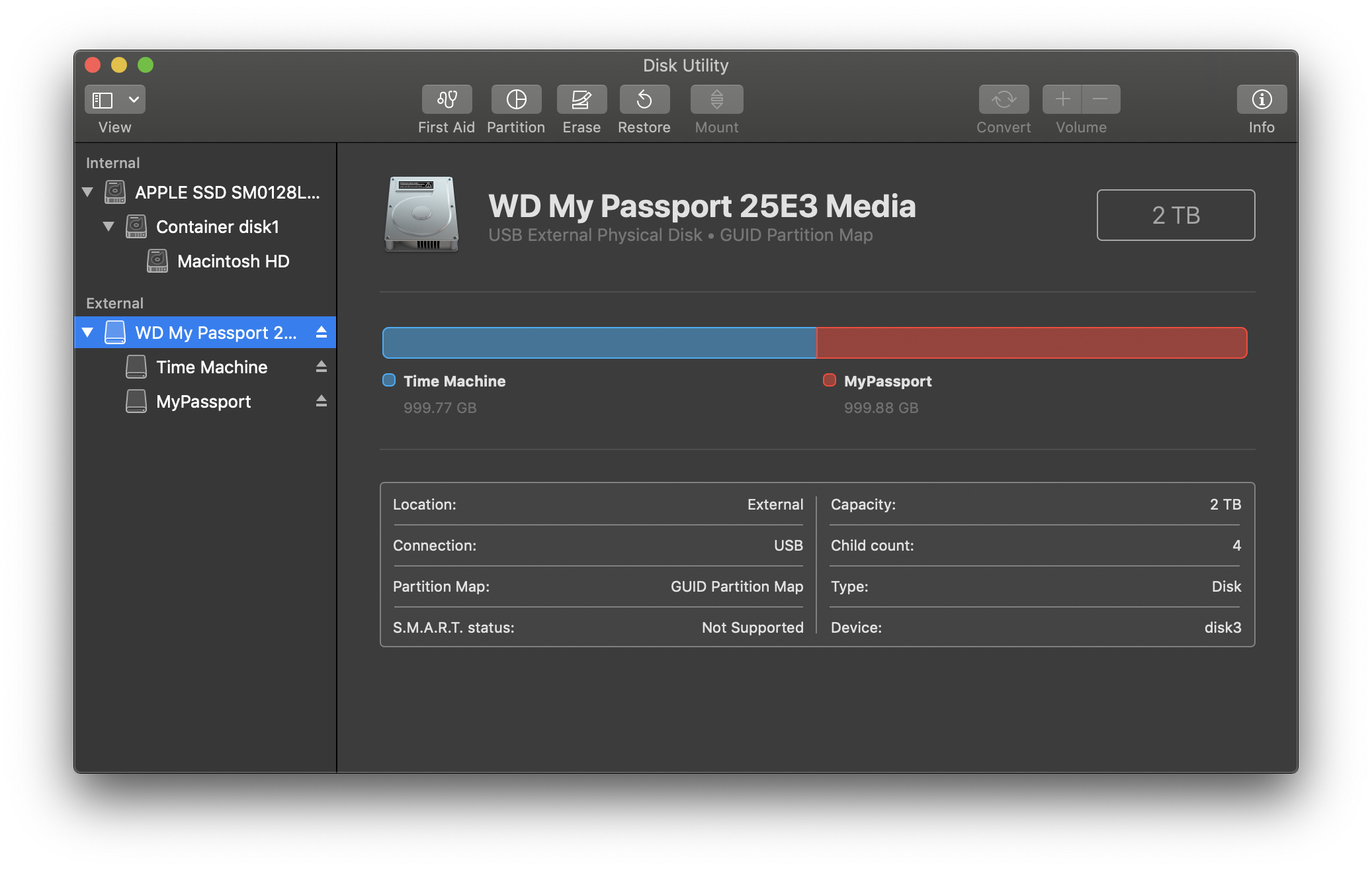Click the 2 TB capacity box
Viewport: 1372px width, 871px height.
[1176, 215]
